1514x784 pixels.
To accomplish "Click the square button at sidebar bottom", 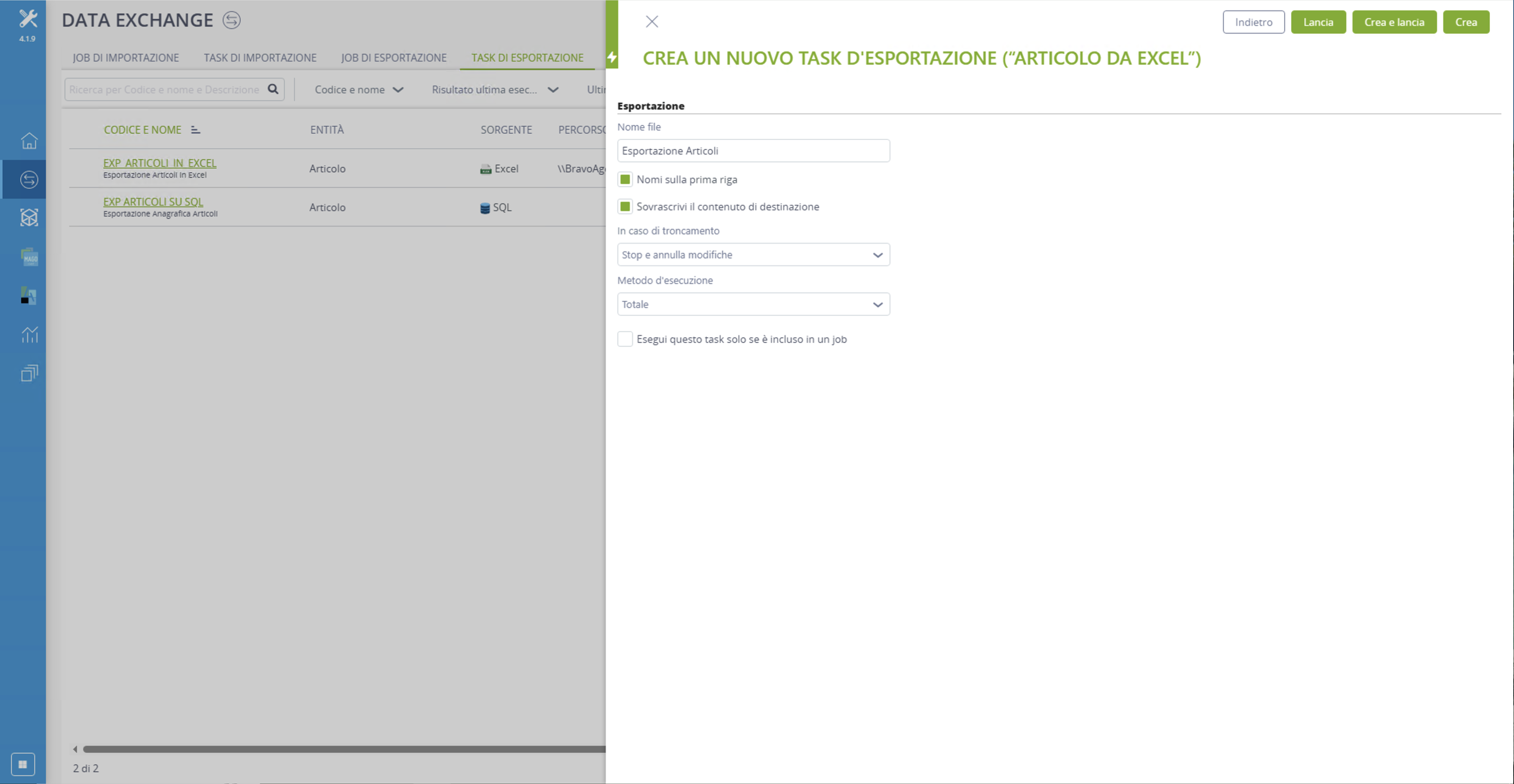I will point(23,765).
